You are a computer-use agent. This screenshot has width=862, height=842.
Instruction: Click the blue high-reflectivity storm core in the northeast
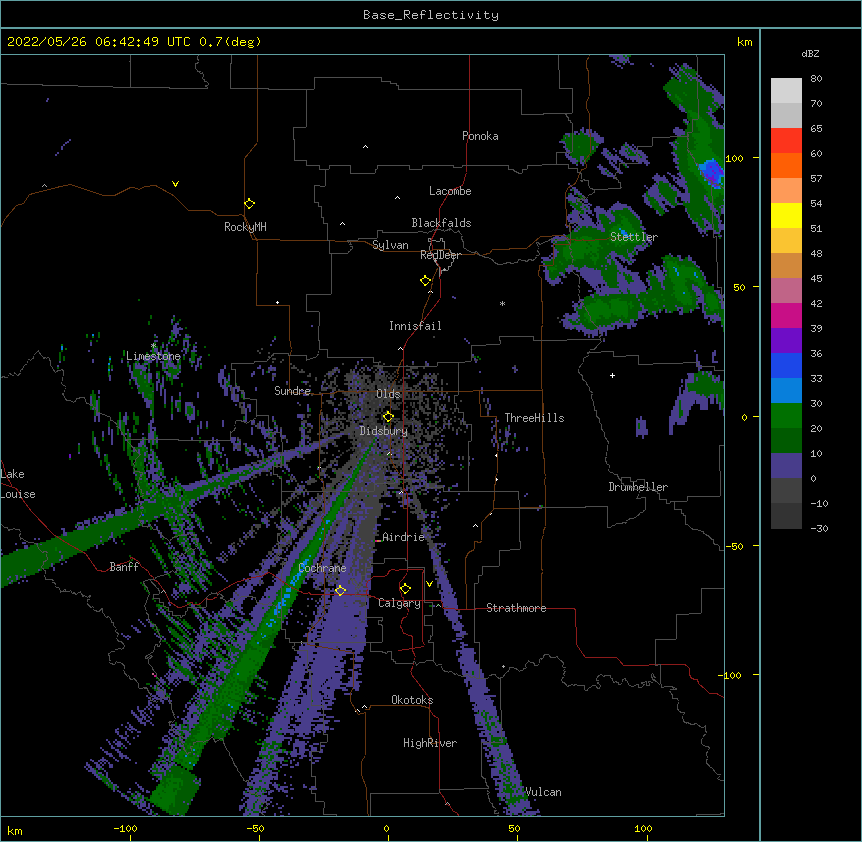(711, 172)
